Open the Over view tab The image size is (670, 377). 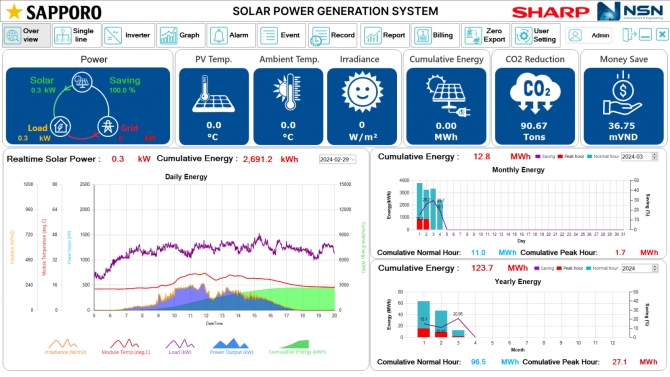[x=26, y=35]
